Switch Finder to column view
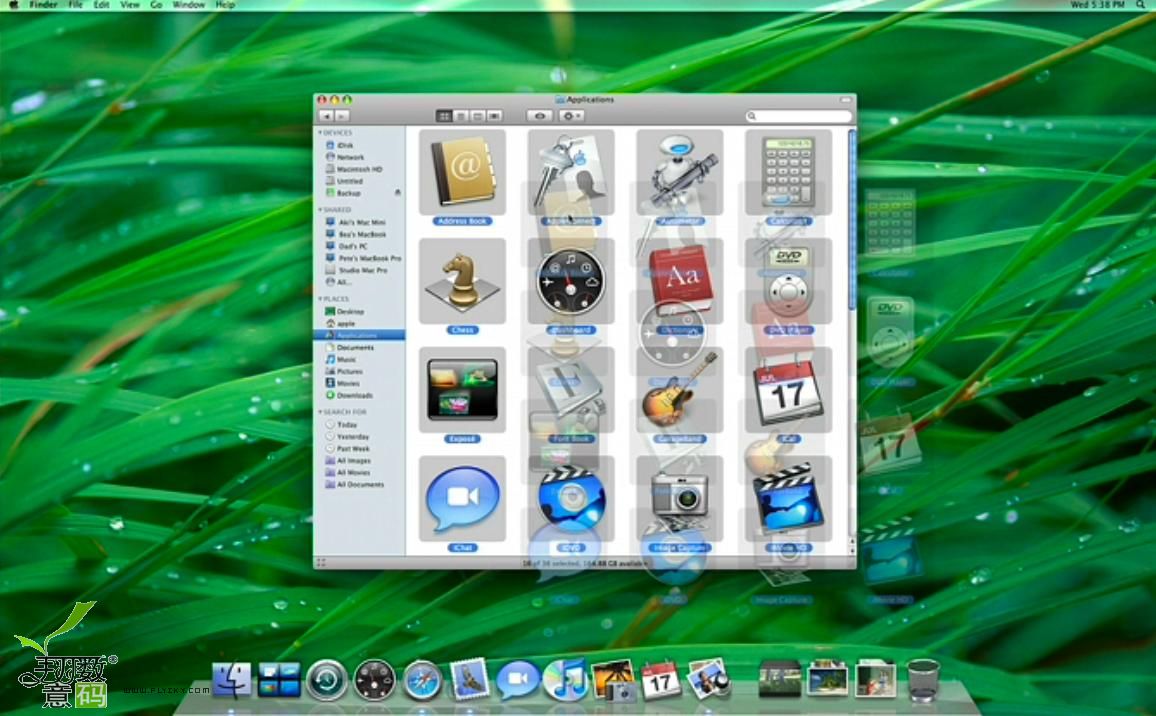Image resolution: width=1156 pixels, height=716 pixels. pyautogui.click(x=478, y=116)
